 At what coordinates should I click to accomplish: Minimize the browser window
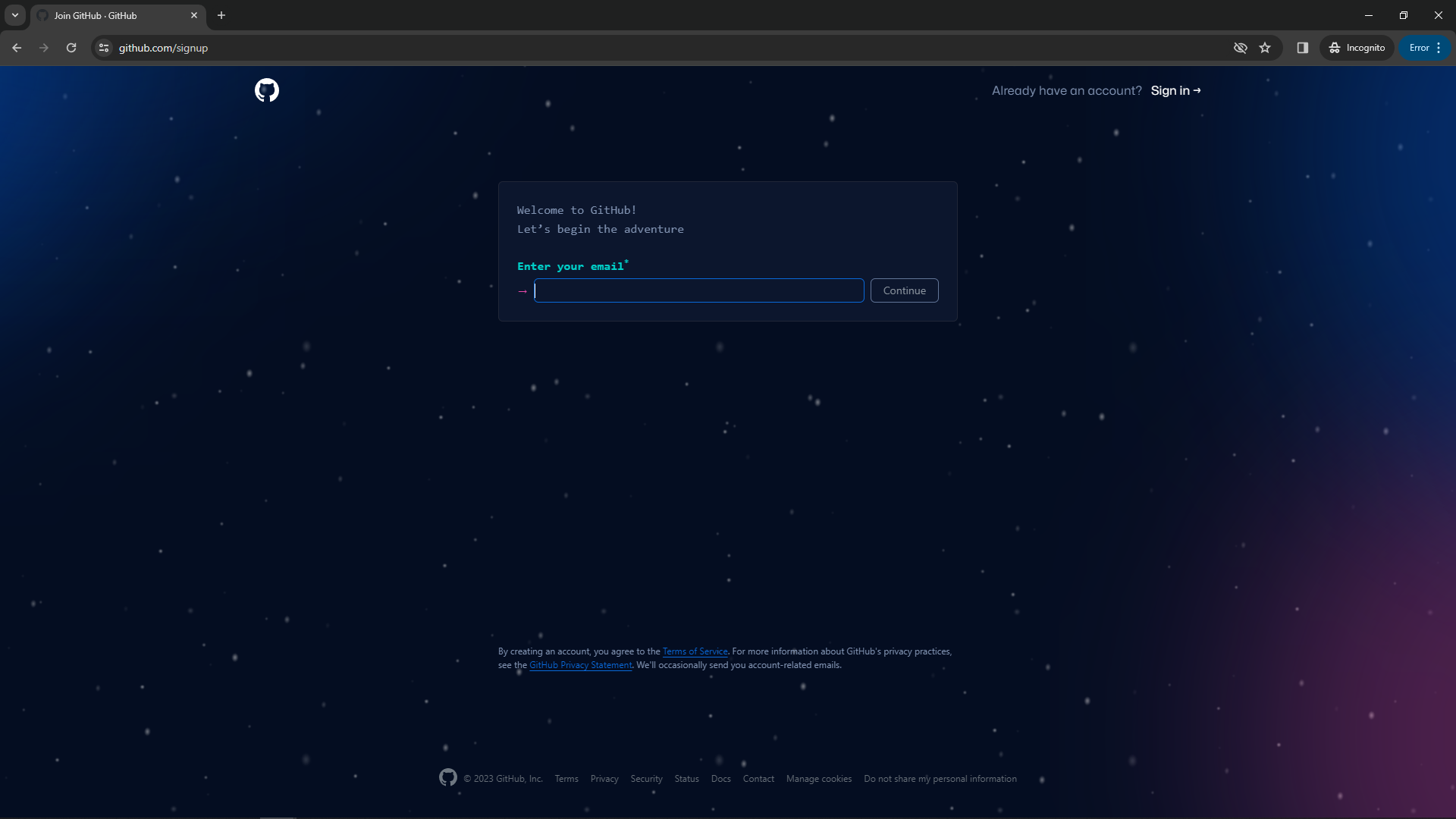pyautogui.click(x=1369, y=15)
